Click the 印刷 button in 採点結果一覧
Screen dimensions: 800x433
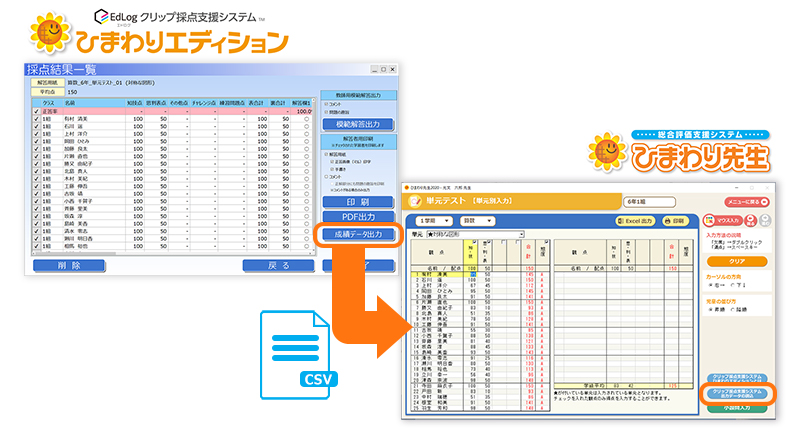click(358, 202)
